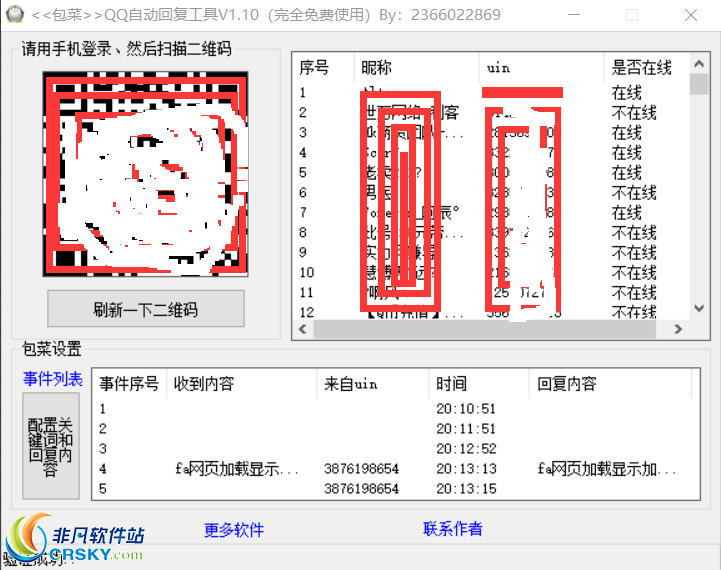
Task: Minimize the QQ自动回复工具 window
Action: click(573, 15)
